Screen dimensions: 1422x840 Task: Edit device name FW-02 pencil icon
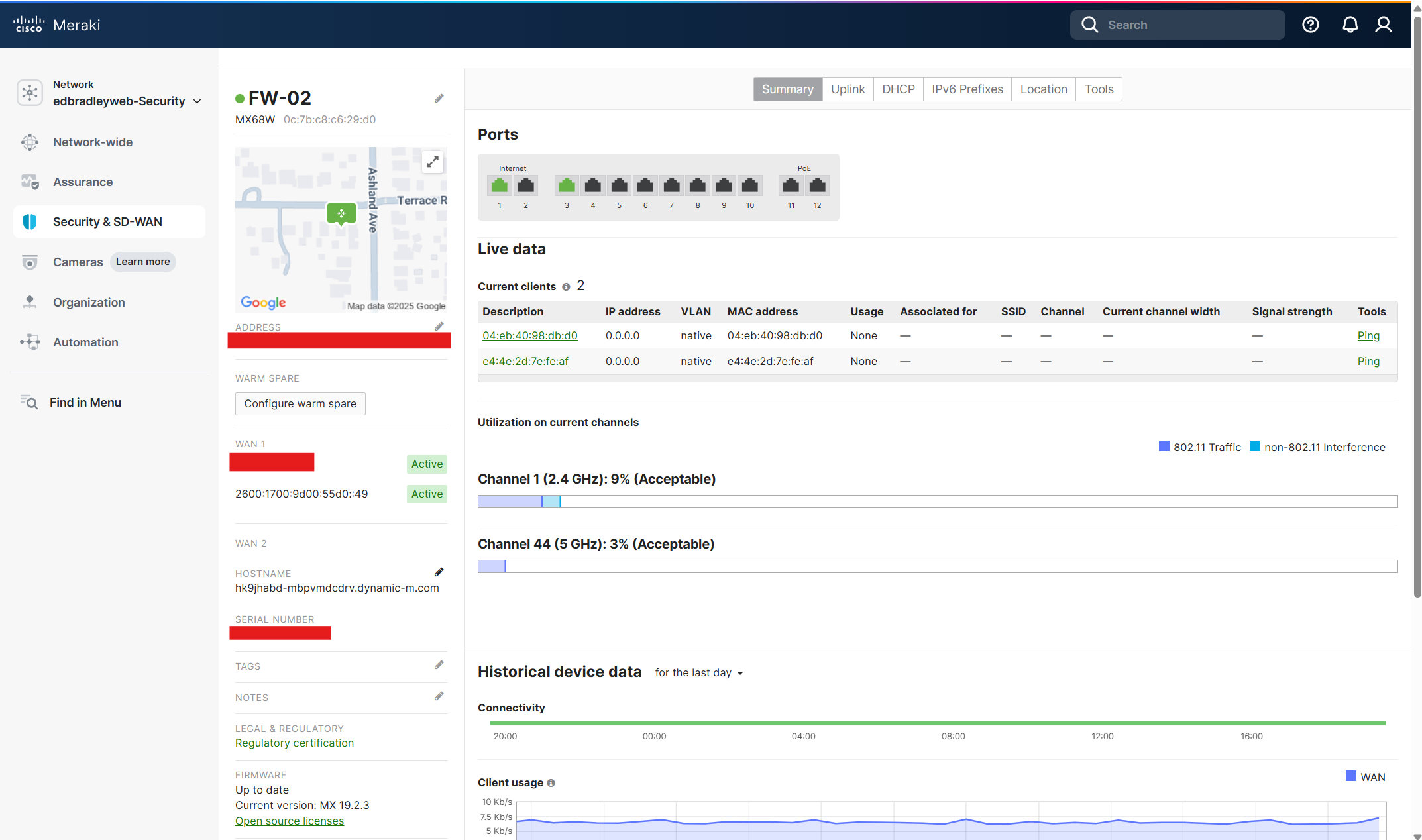pyautogui.click(x=439, y=99)
